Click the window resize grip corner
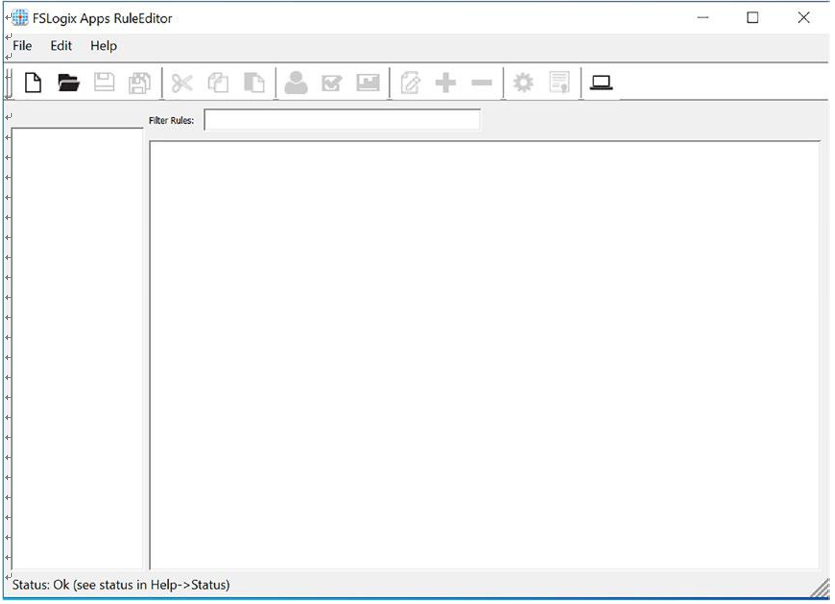This screenshot has height=604, width=835. click(x=820, y=589)
